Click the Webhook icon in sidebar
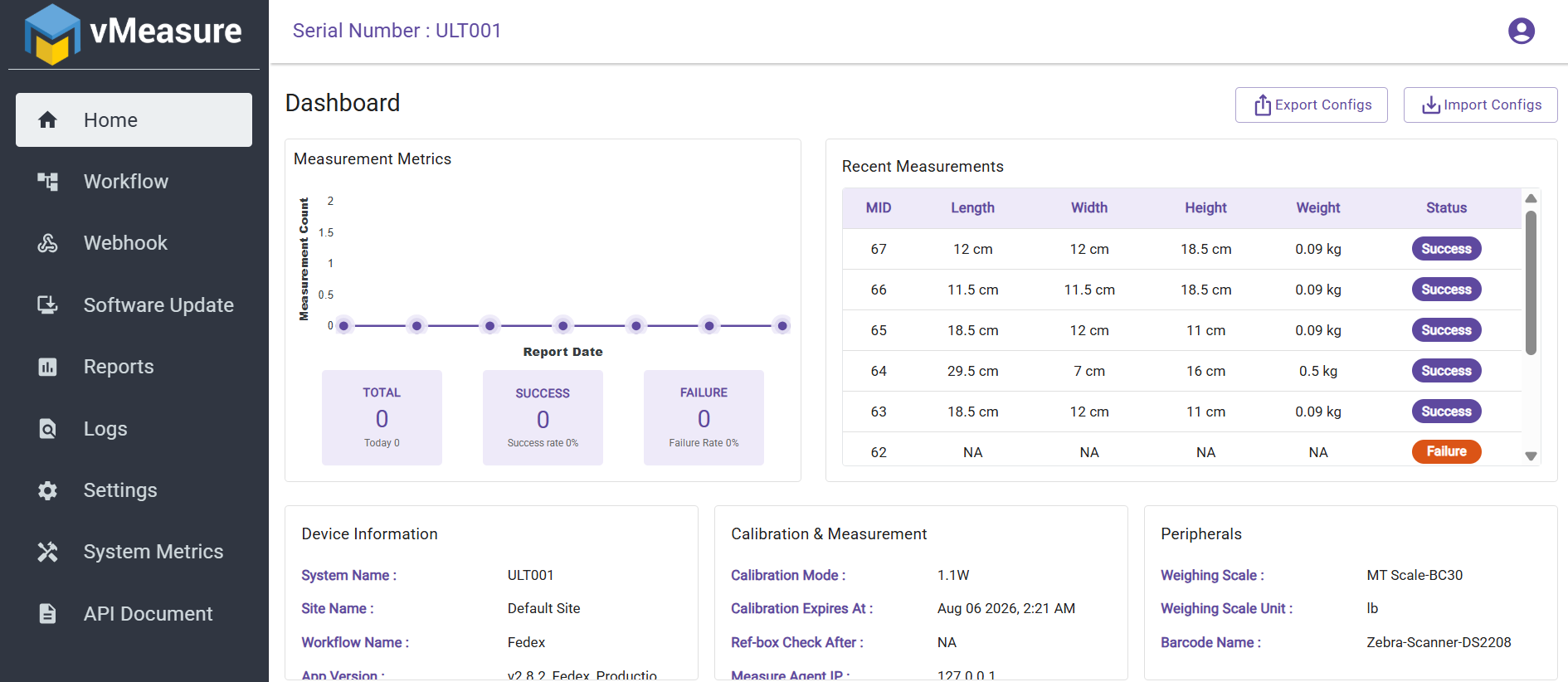 coord(48,243)
